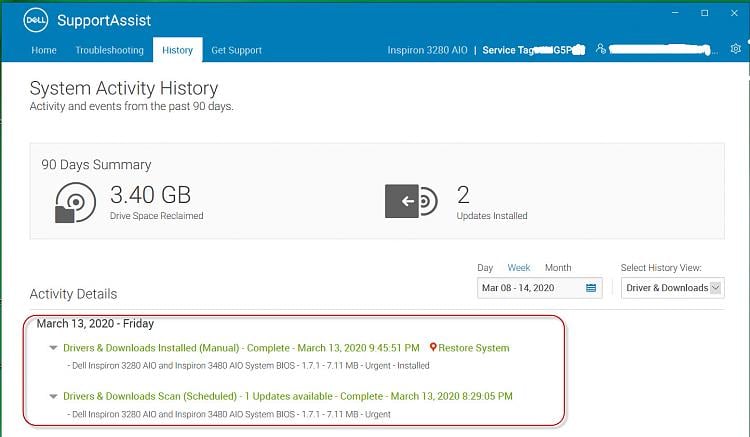Collapse the Drivers & Downloads Installed entry
750x437 pixels.
(x=54, y=348)
